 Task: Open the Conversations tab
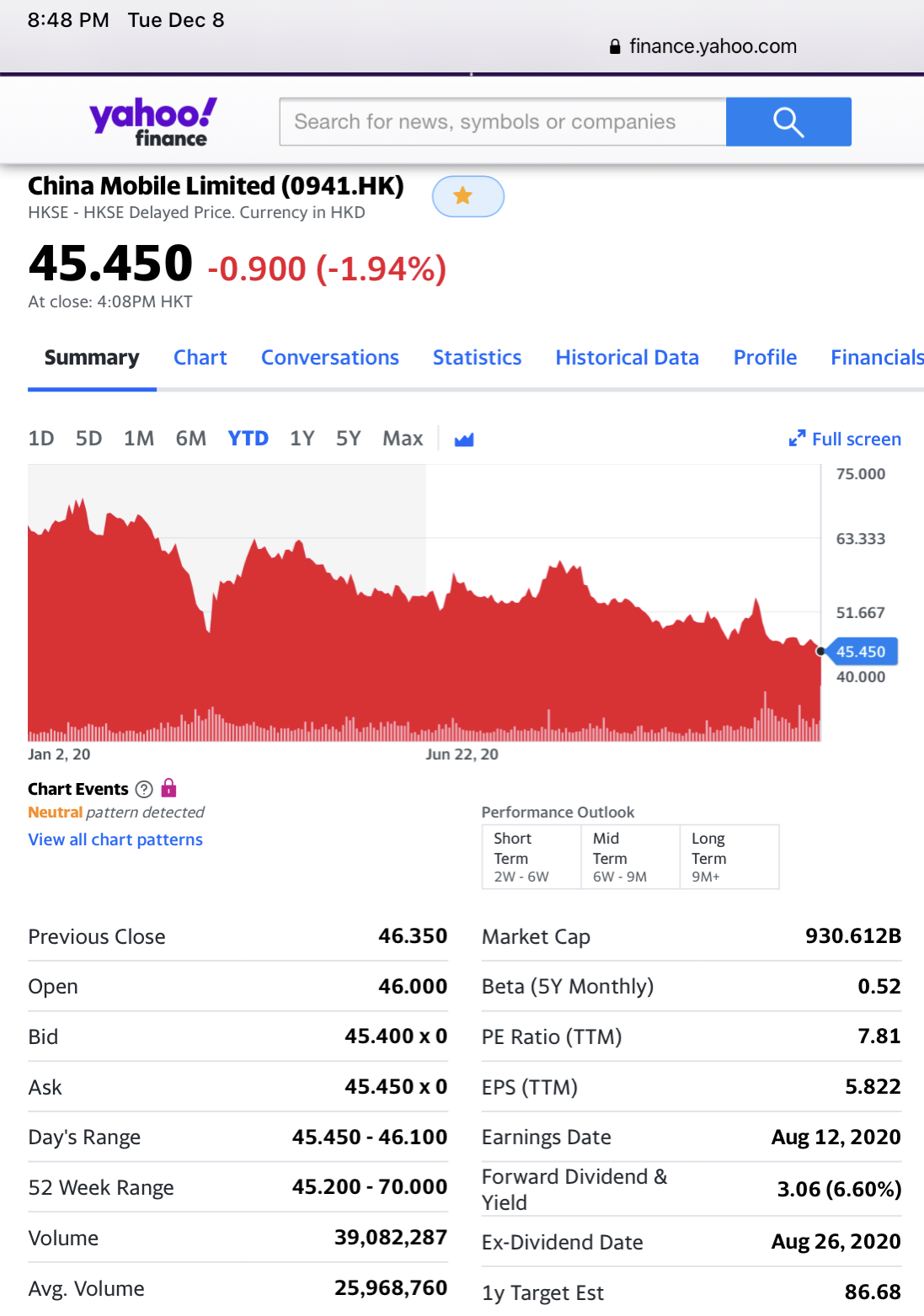coord(329,358)
